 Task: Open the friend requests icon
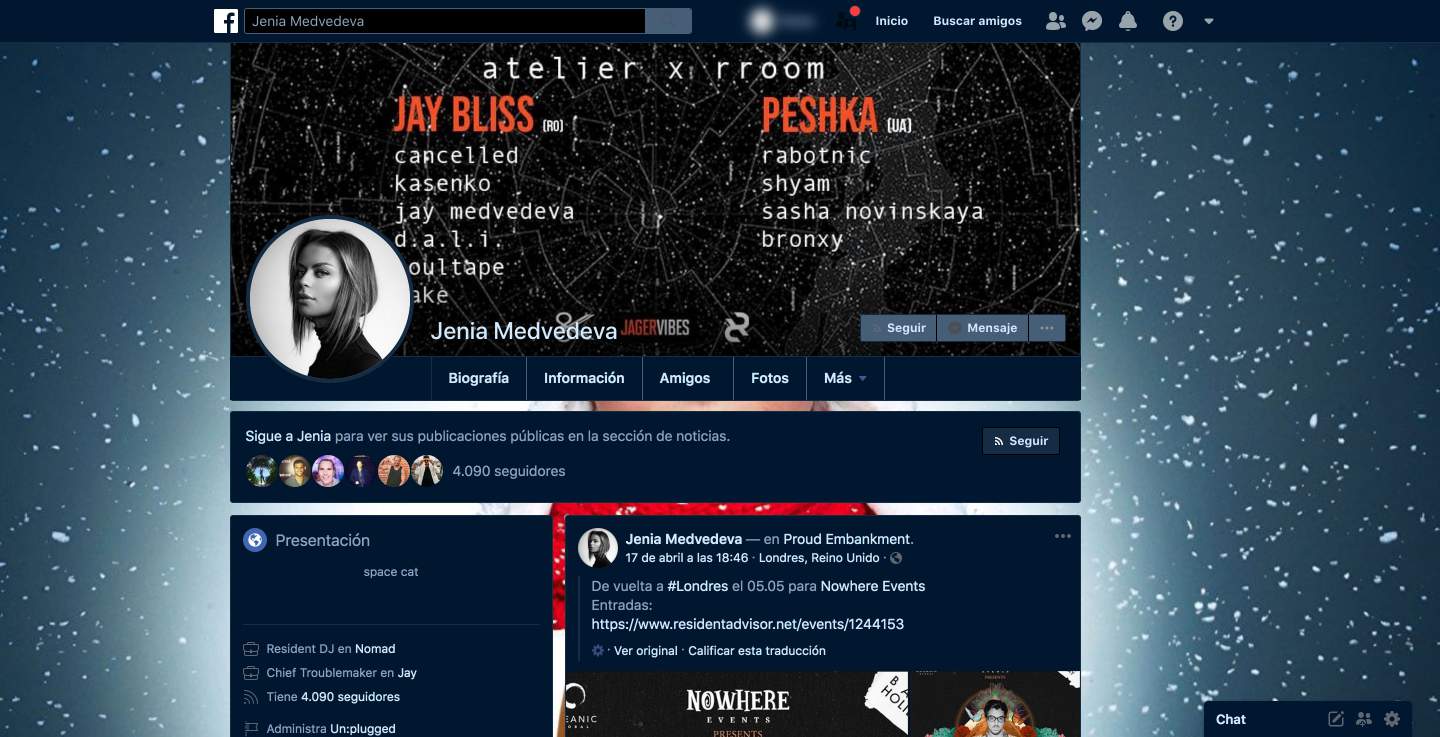pyautogui.click(x=1055, y=21)
